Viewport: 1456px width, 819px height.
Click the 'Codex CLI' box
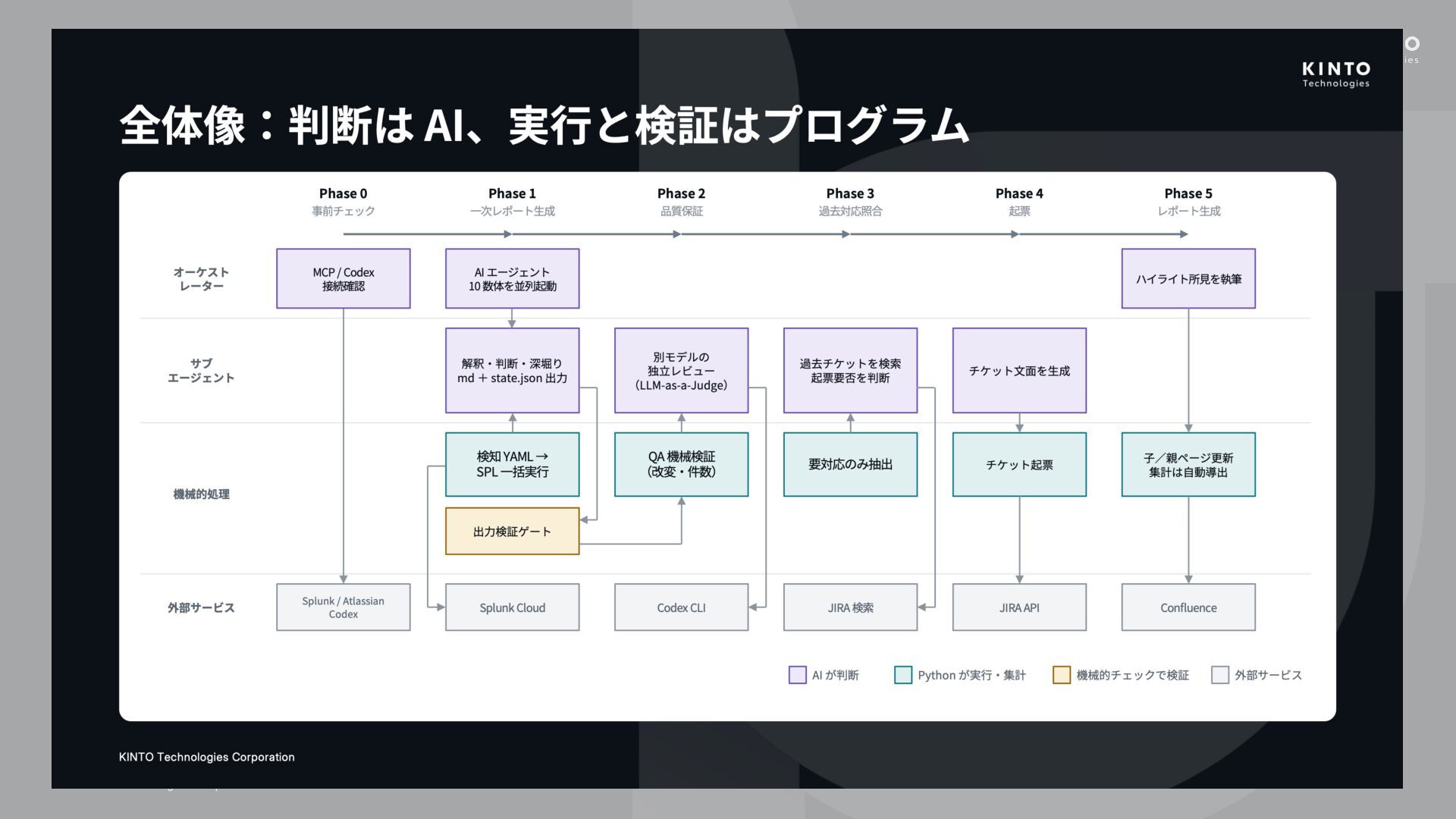pos(682,607)
